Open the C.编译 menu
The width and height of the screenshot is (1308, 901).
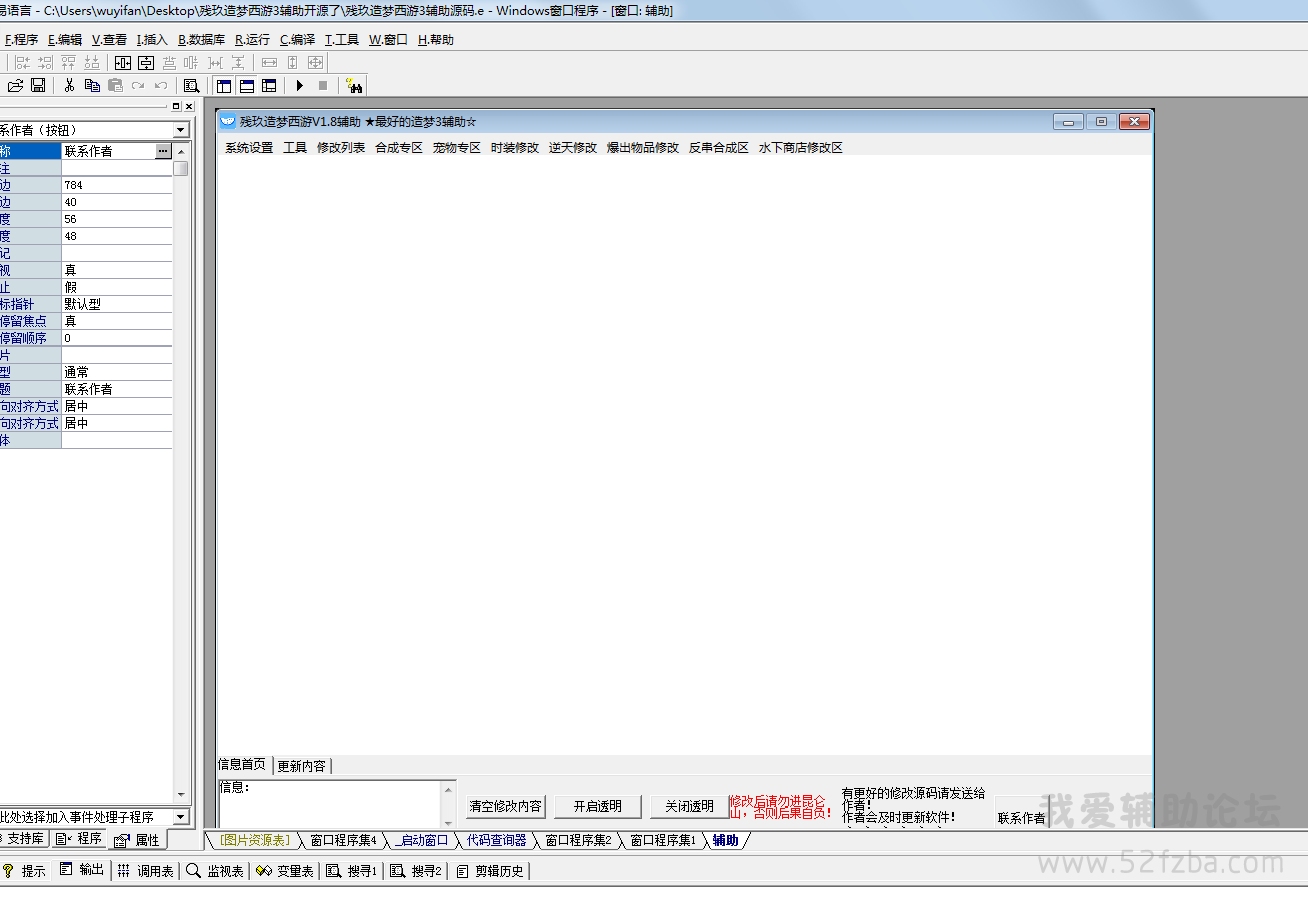(297, 40)
